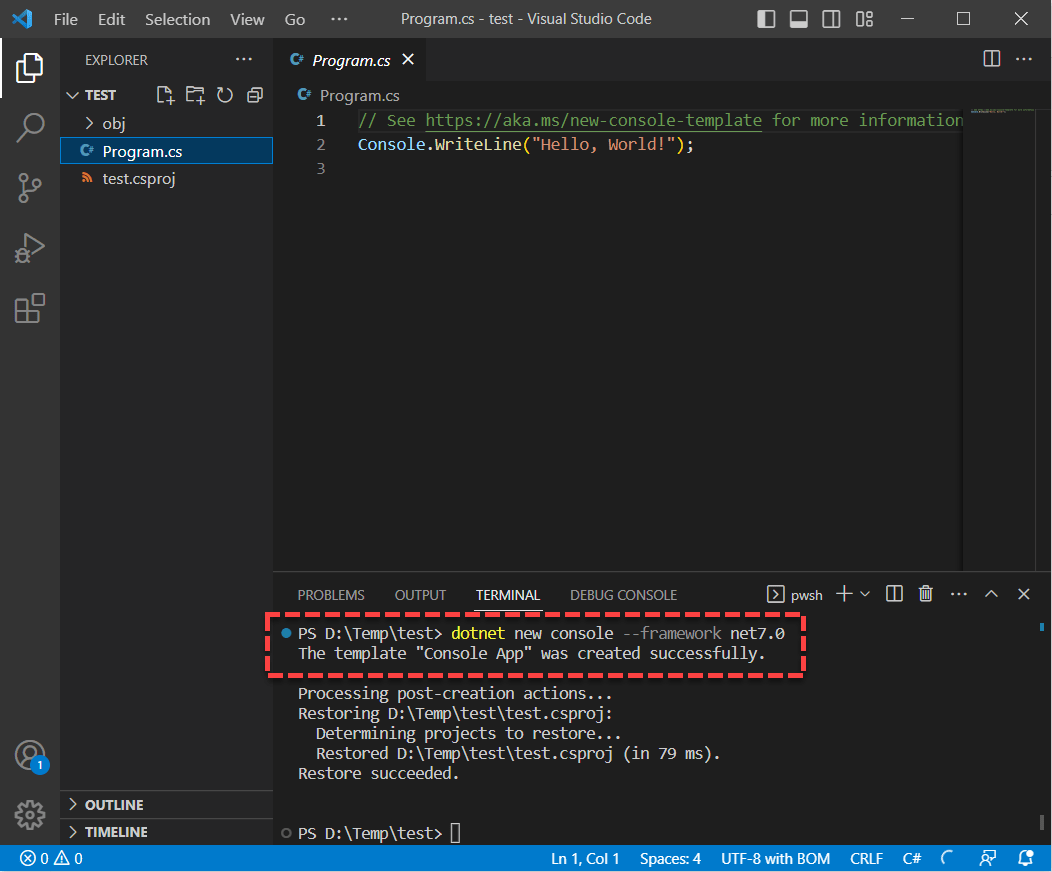This screenshot has height=872, width=1052.
Task: Click line number 3 in the gutter
Action: 321,169
